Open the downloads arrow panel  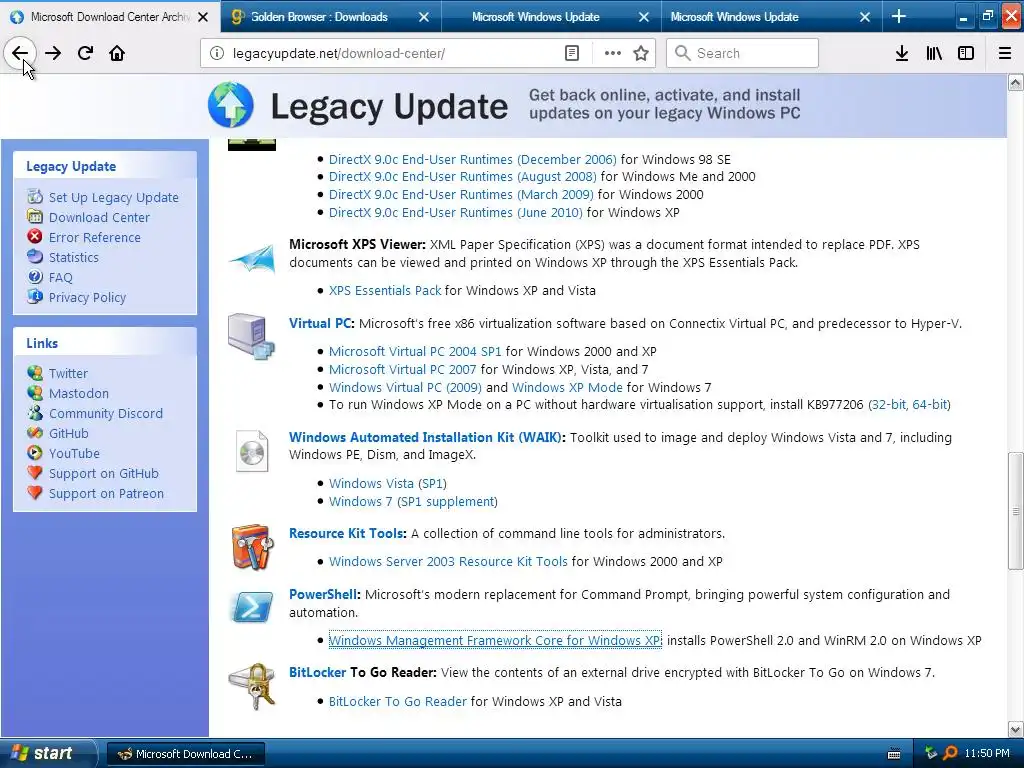[902, 54]
